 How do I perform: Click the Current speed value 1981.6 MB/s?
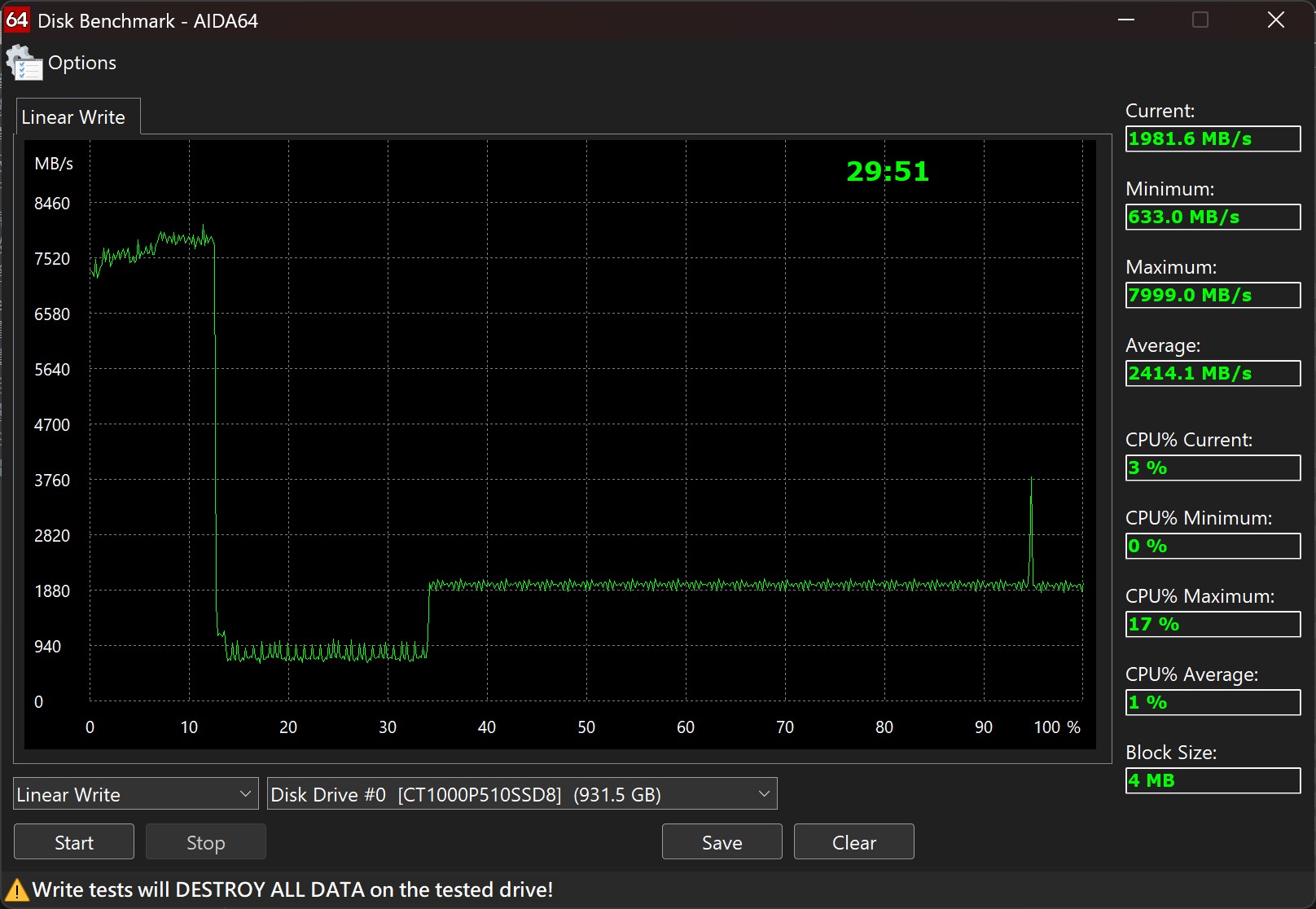tap(1213, 138)
